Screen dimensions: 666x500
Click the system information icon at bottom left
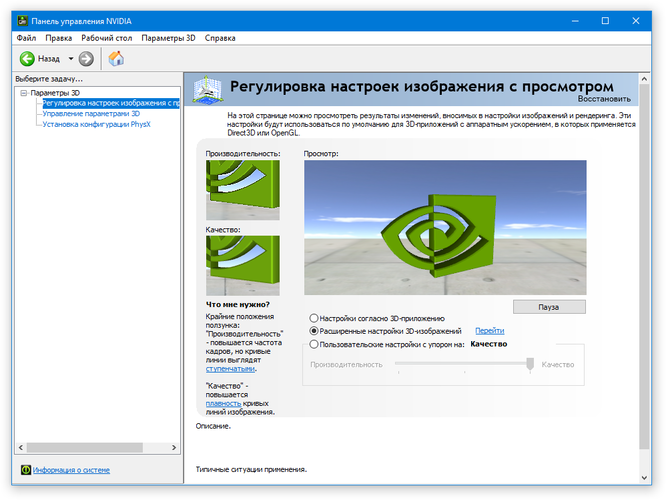(x=25, y=470)
